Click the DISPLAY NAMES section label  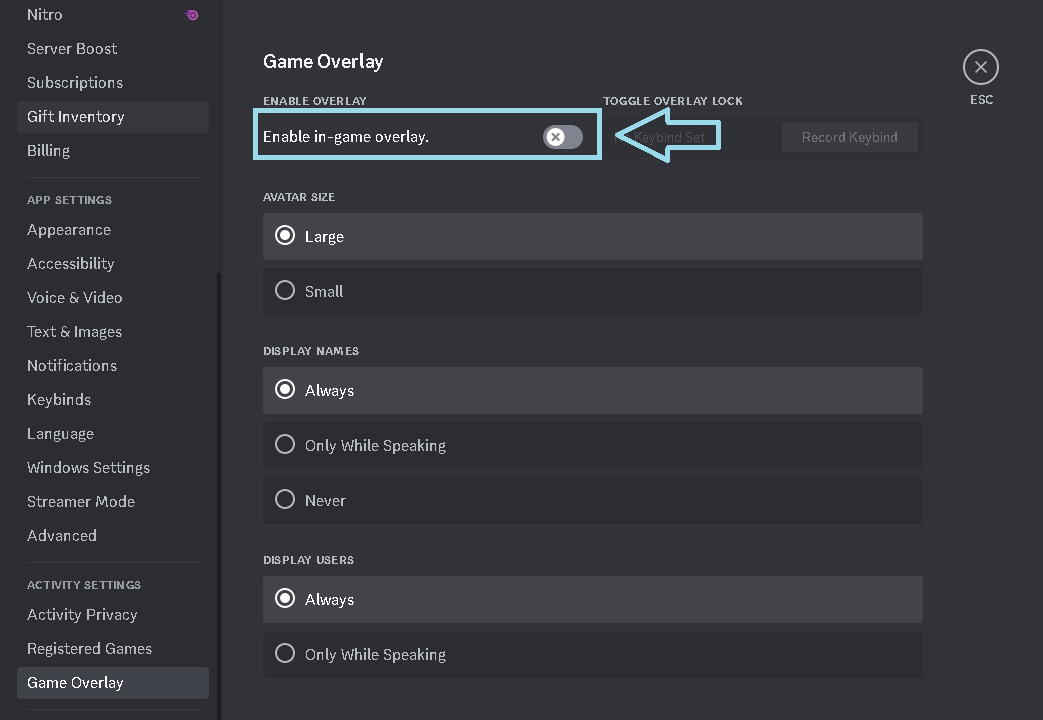tap(311, 351)
